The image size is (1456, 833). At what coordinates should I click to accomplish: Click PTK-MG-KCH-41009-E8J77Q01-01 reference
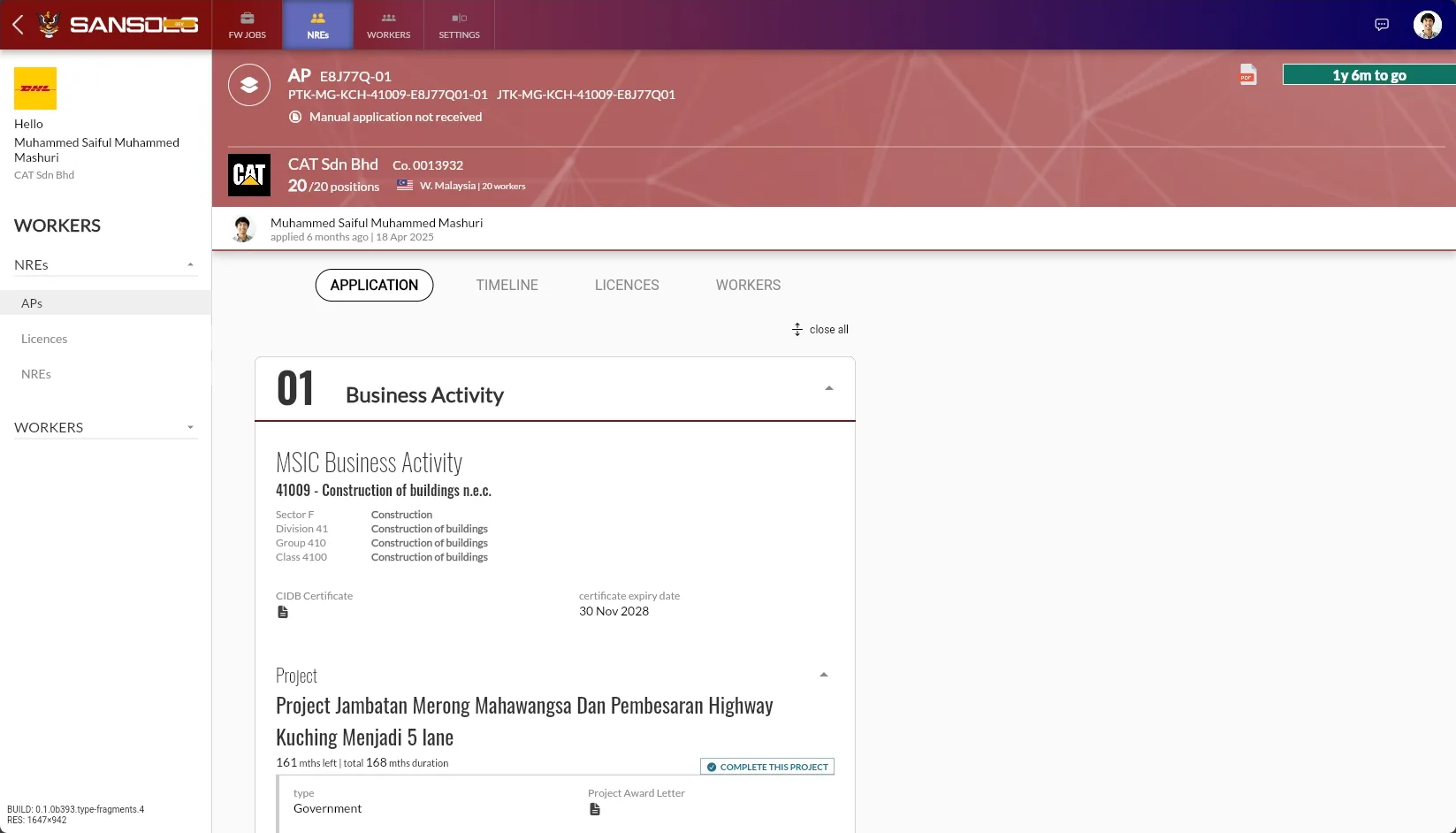tap(388, 95)
